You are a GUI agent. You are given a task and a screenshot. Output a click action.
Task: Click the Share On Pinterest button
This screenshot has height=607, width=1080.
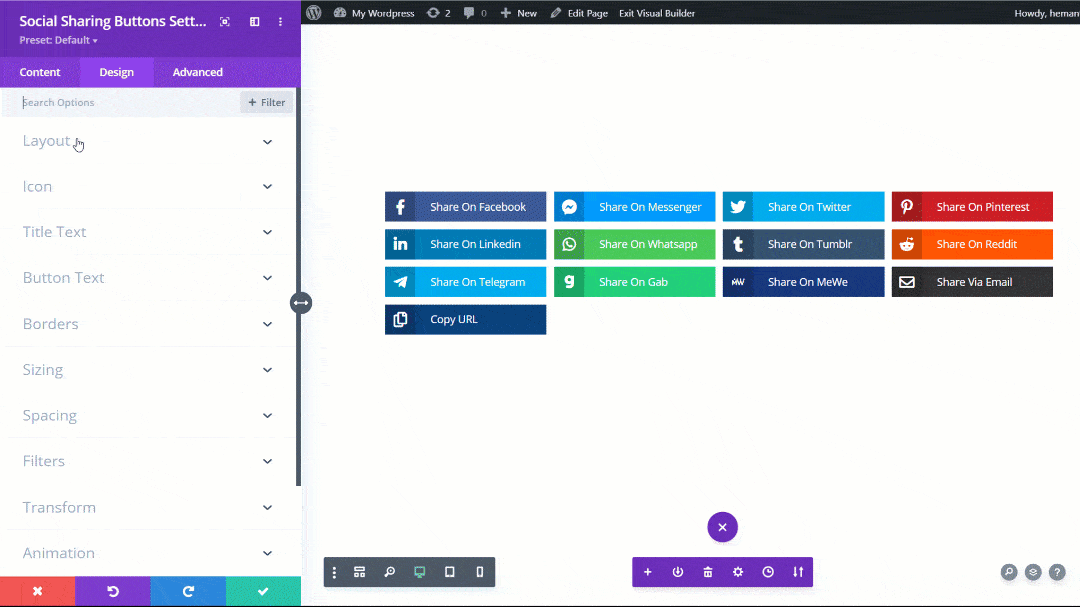(x=973, y=207)
